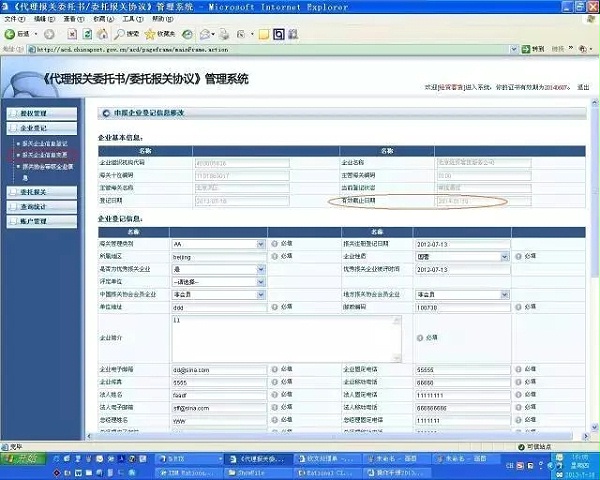
Task: Click the 退出 logout link
Action: [583, 87]
